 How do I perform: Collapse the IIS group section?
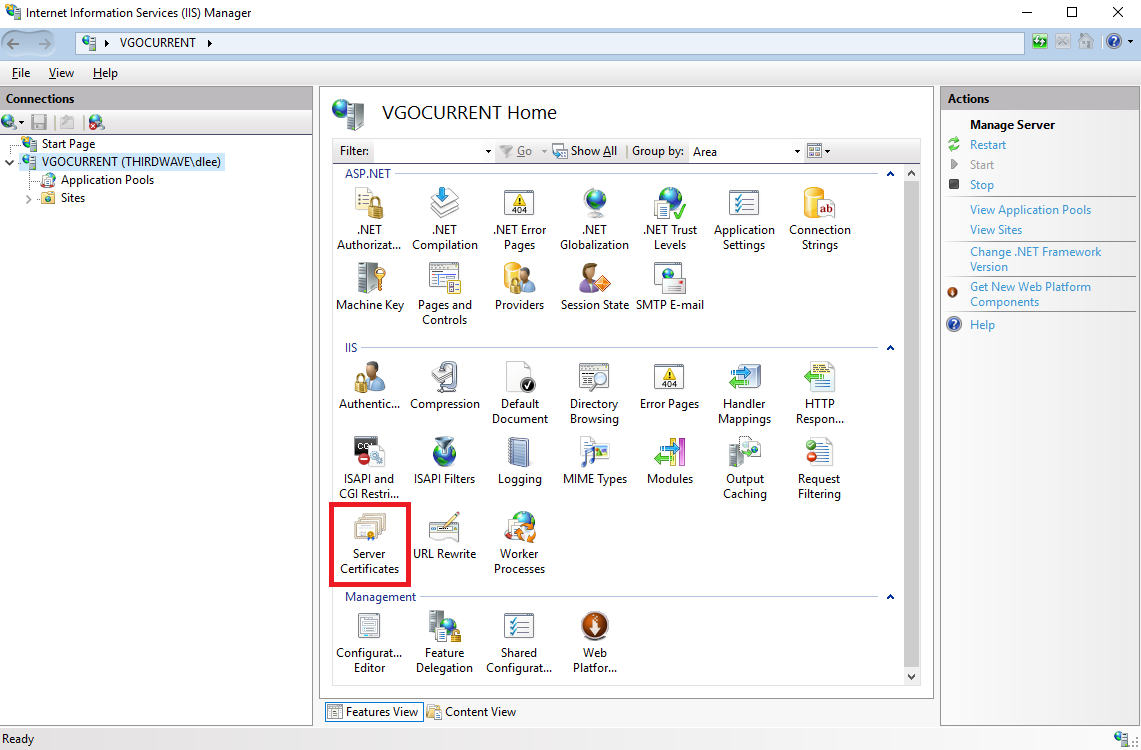pyautogui.click(x=890, y=348)
